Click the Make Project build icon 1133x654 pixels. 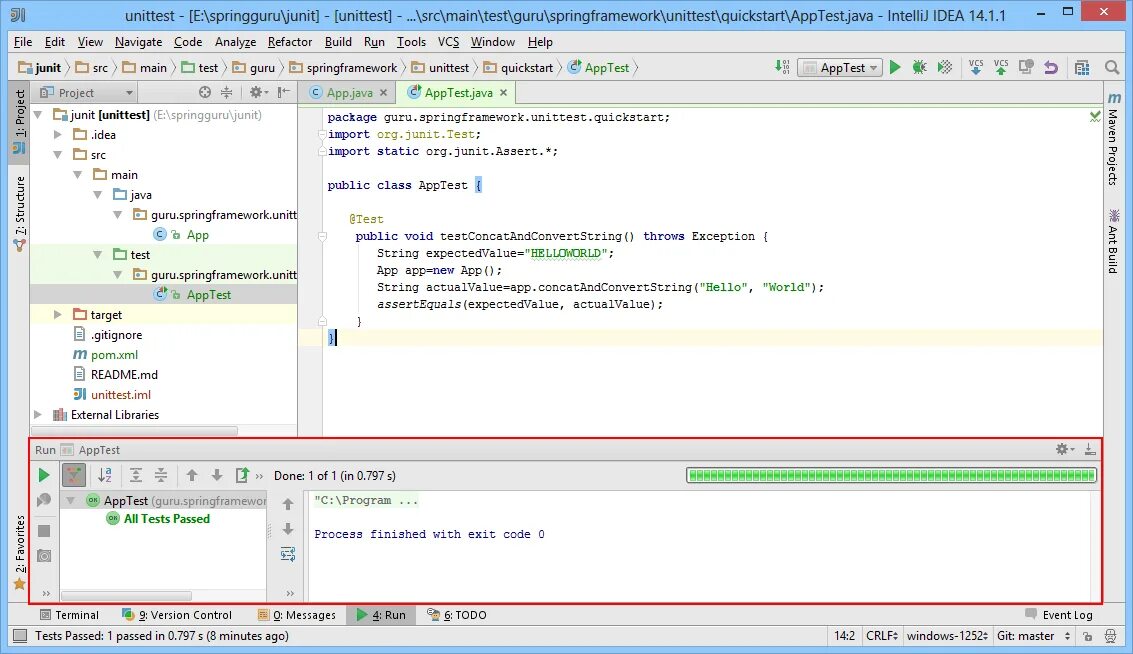click(x=782, y=67)
